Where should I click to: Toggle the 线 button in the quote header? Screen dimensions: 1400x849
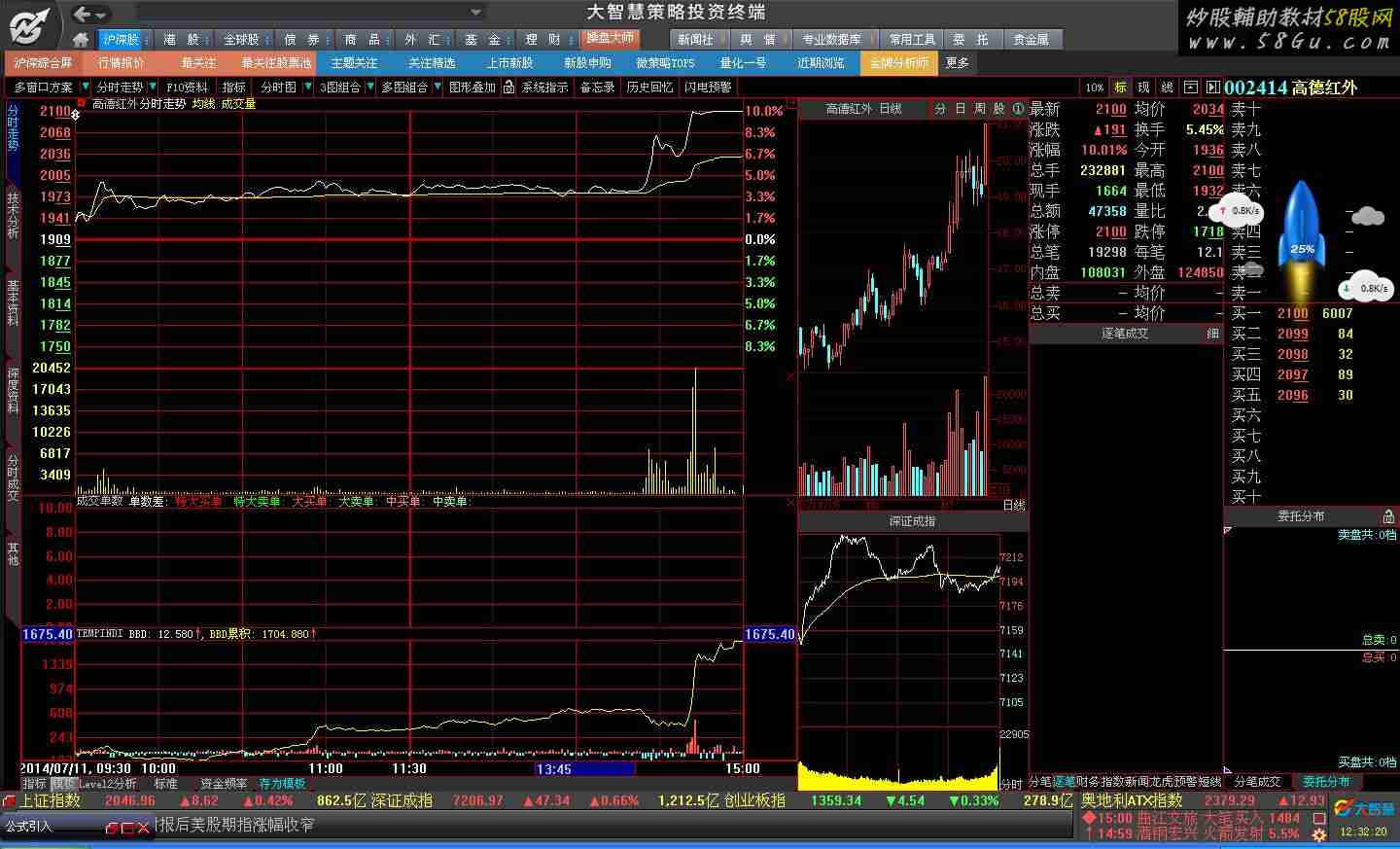click(1168, 88)
